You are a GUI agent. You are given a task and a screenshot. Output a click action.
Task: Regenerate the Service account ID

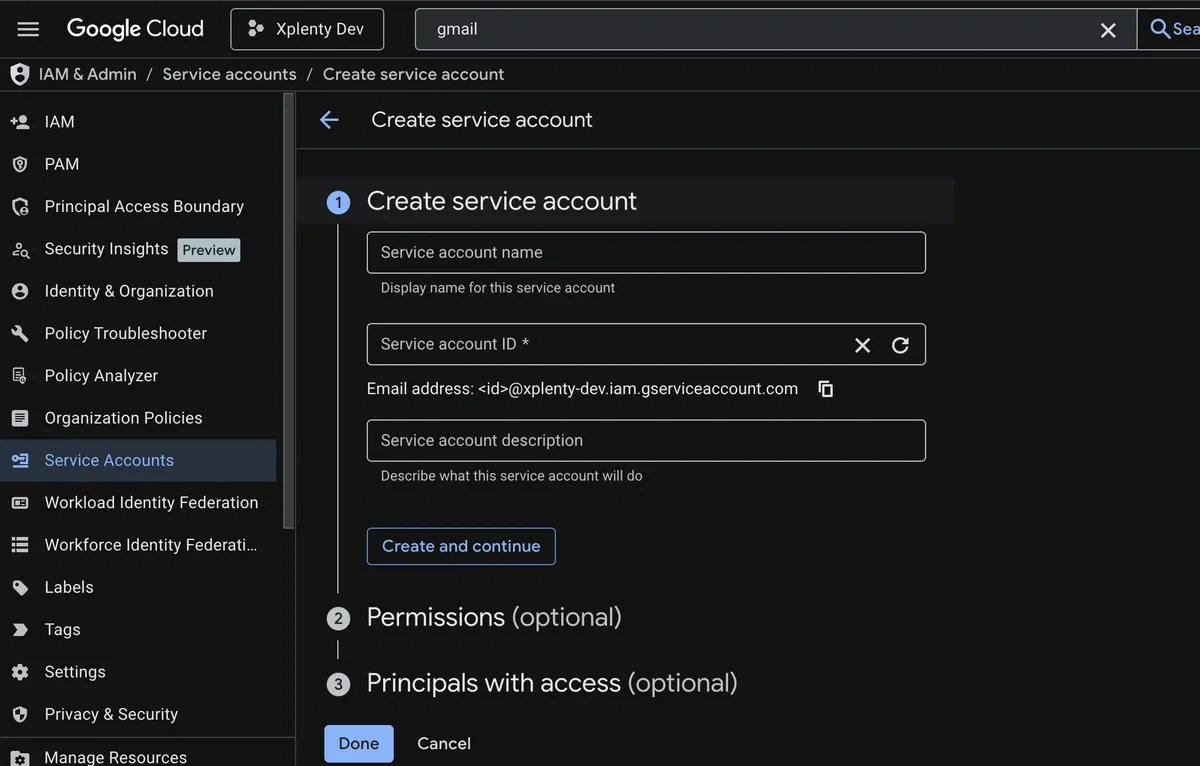pyautogui.click(x=900, y=345)
